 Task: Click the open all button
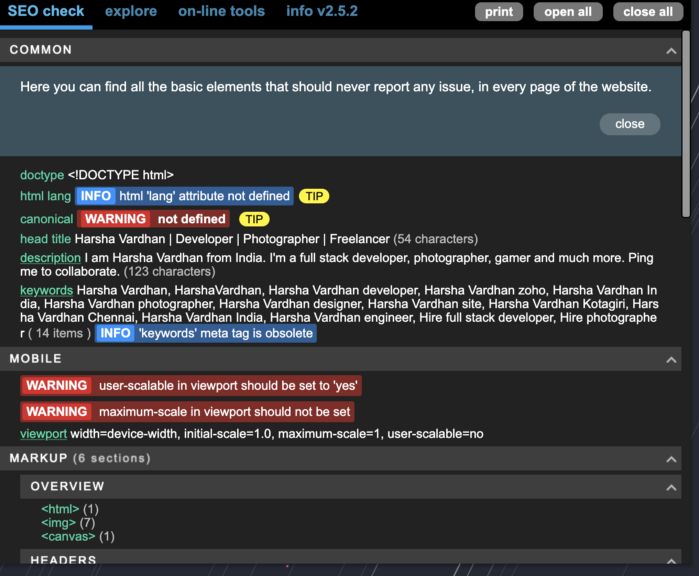pyautogui.click(x=568, y=12)
